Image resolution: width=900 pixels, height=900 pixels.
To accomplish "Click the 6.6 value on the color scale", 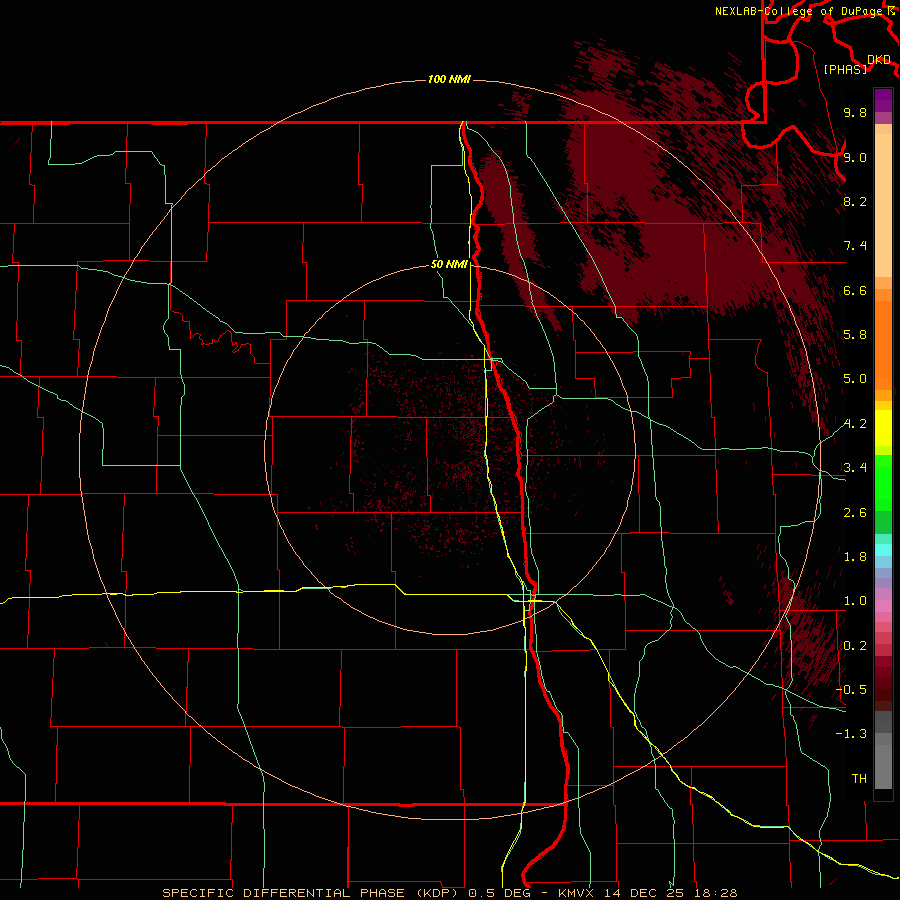I will click(855, 290).
